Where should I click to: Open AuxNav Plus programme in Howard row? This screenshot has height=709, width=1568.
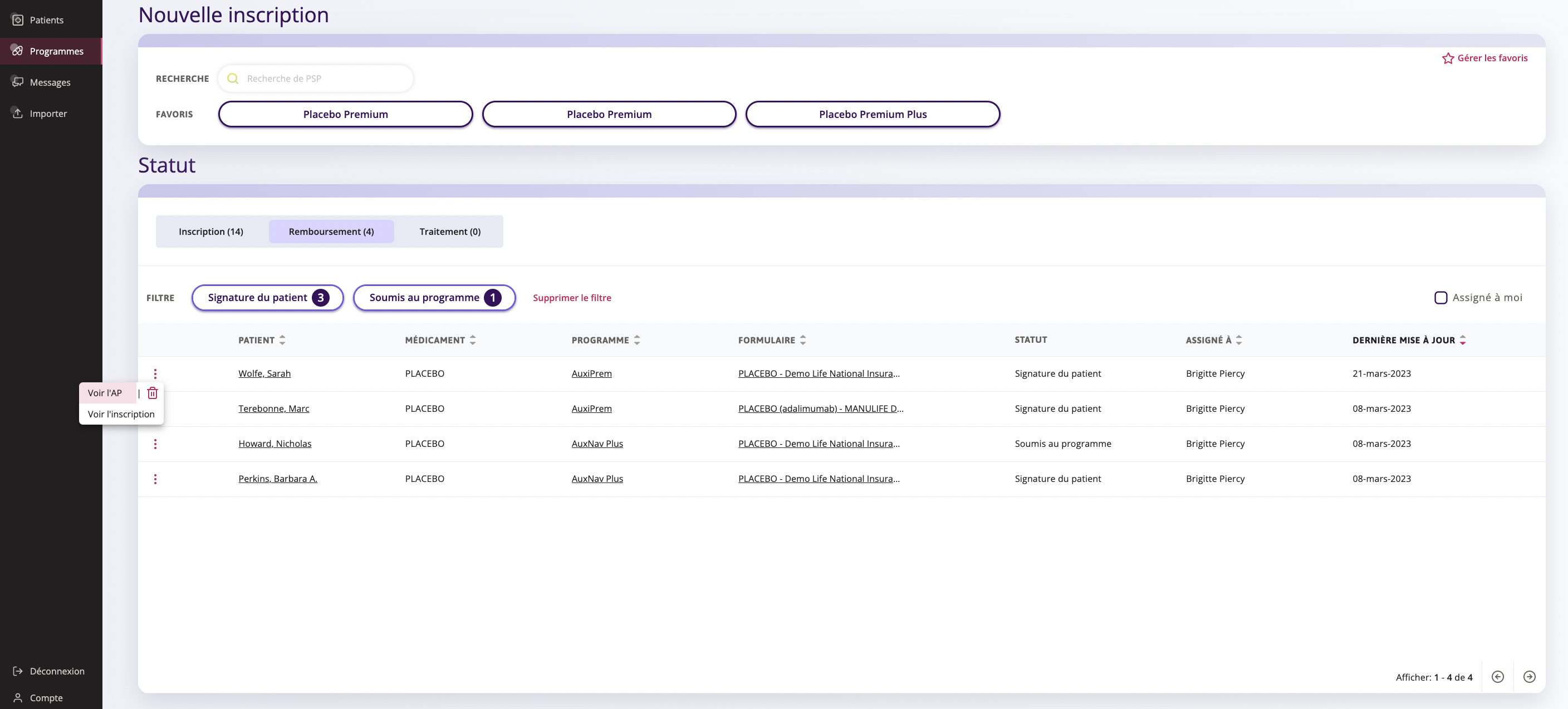(597, 444)
